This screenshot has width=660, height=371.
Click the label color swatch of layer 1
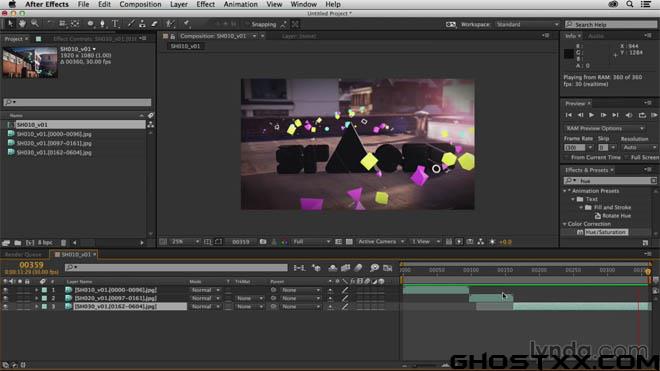44,290
